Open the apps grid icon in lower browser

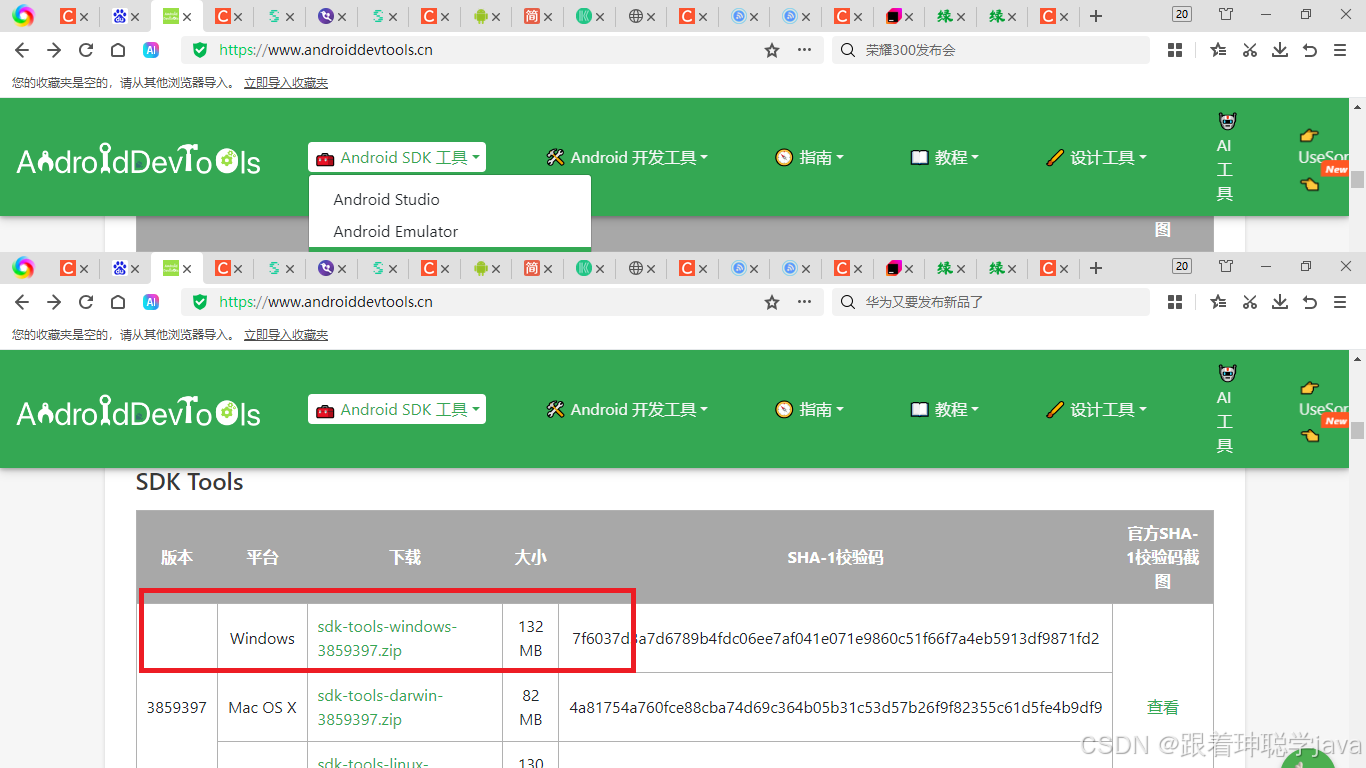[x=1175, y=302]
